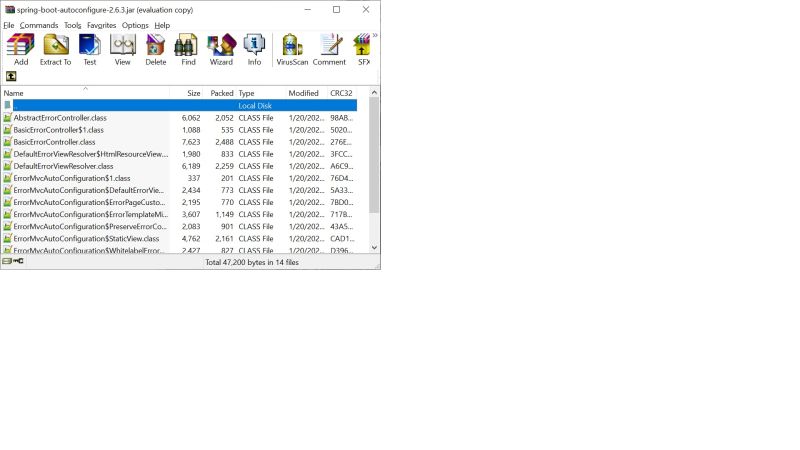The height and width of the screenshot is (450, 800).
Task: Sort by the Name column header
Action: pos(86,93)
